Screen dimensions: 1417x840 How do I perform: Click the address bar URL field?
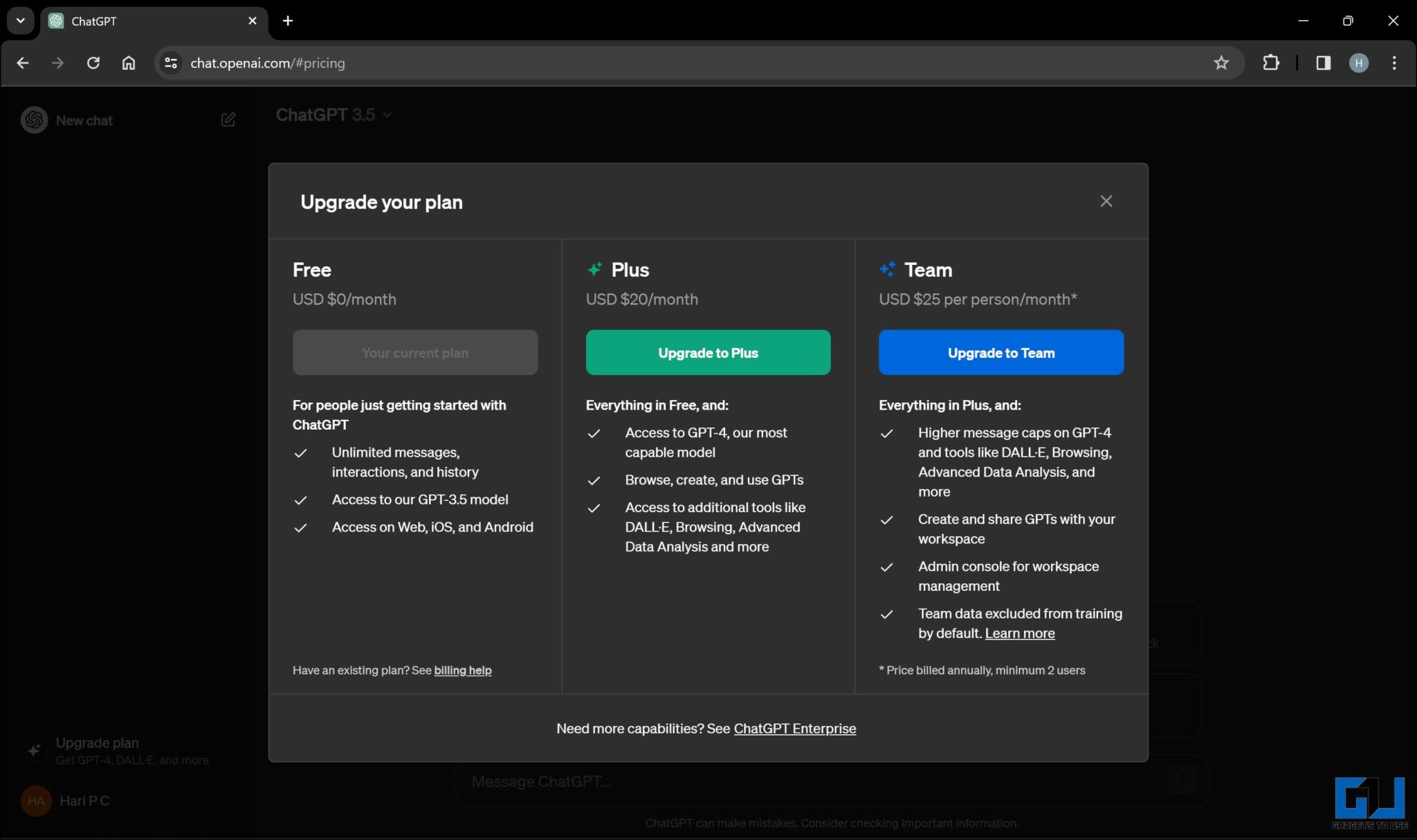coord(623,63)
